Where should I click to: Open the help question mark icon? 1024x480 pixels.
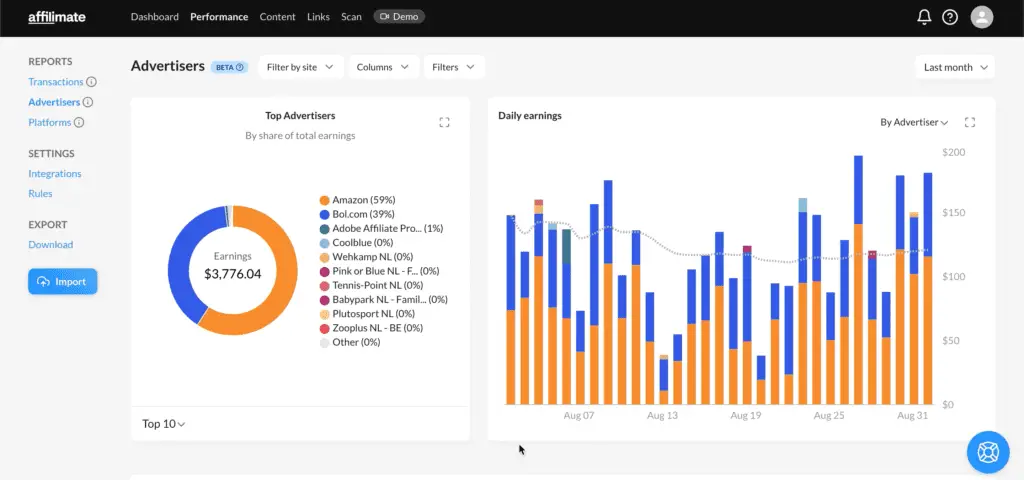950,18
